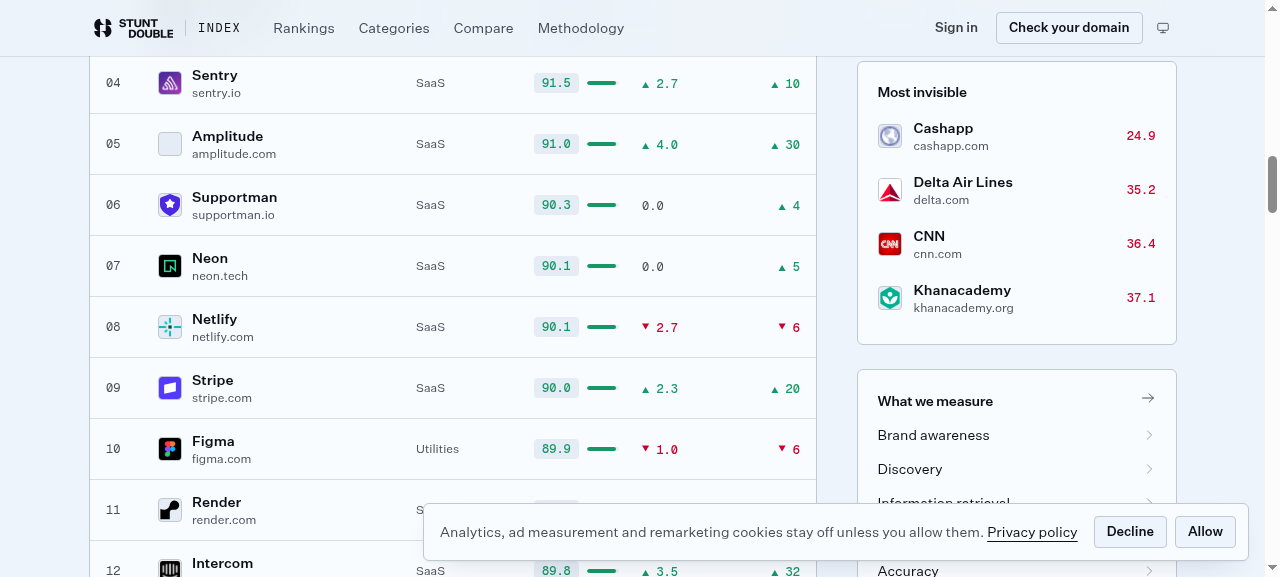Click the 24.9 Cashapp score
This screenshot has height=577, width=1280.
click(x=1141, y=136)
